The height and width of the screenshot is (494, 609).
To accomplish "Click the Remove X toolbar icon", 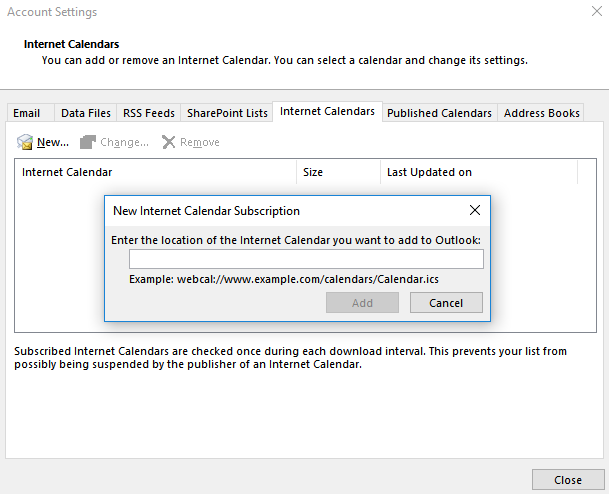I will pos(169,142).
